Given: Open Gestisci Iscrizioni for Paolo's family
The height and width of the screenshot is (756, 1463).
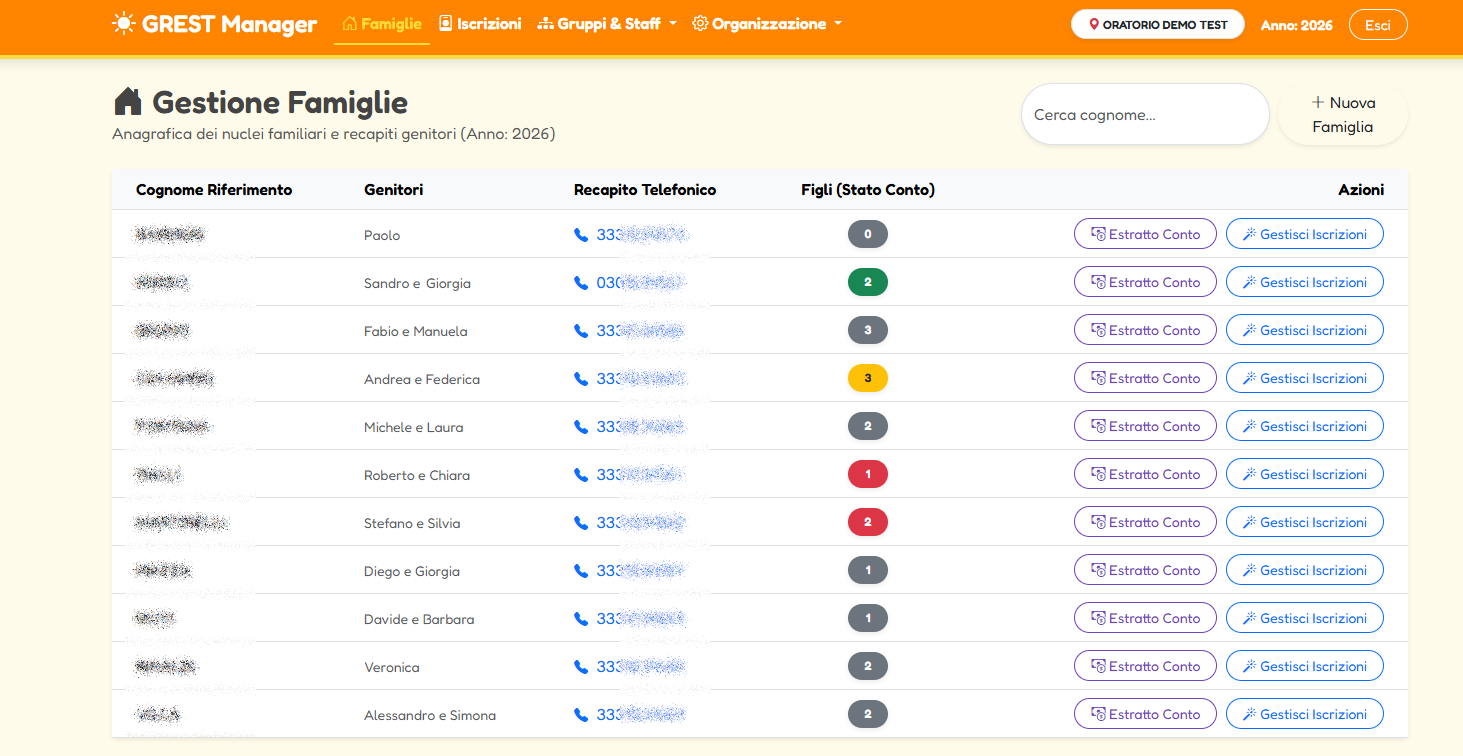Looking at the screenshot, I should [1305, 234].
